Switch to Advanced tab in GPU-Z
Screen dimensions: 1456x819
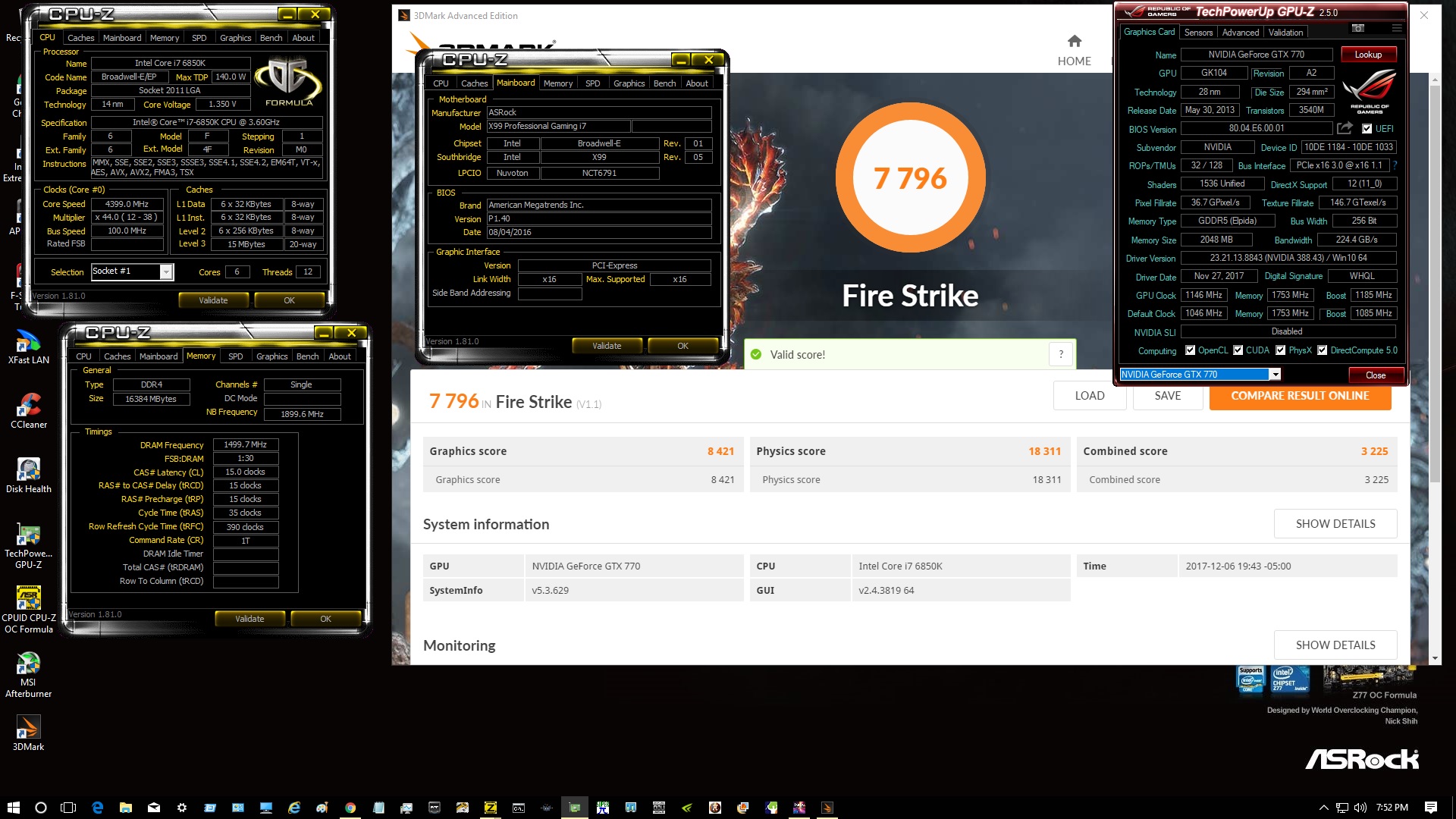click(x=1241, y=33)
